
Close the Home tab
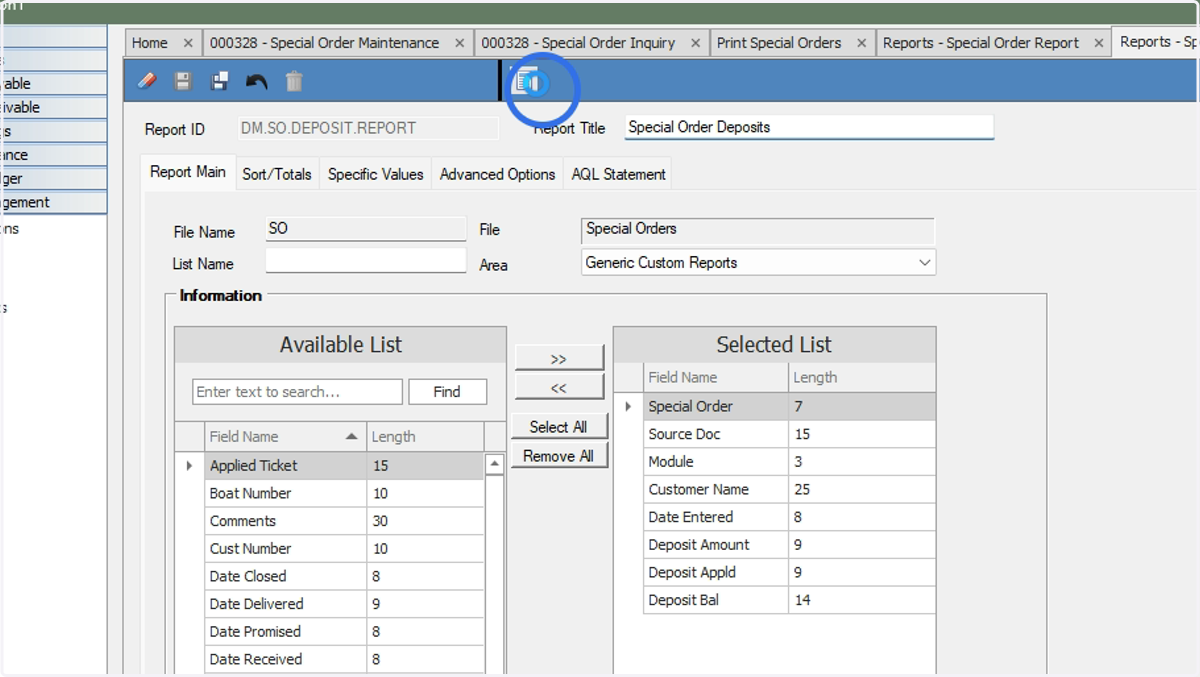pos(188,43)
